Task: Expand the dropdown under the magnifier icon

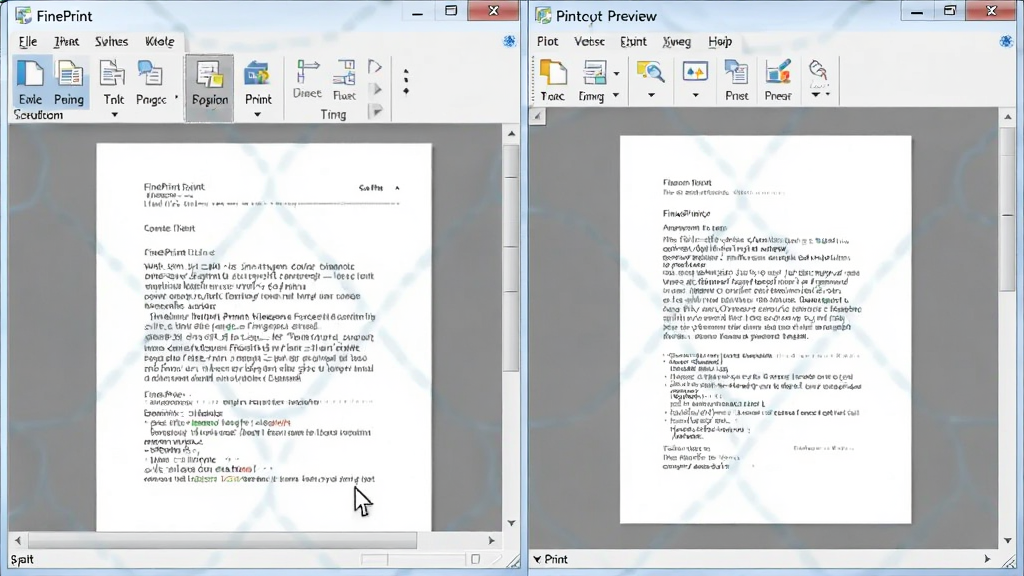Action: (x=651, y=95)
